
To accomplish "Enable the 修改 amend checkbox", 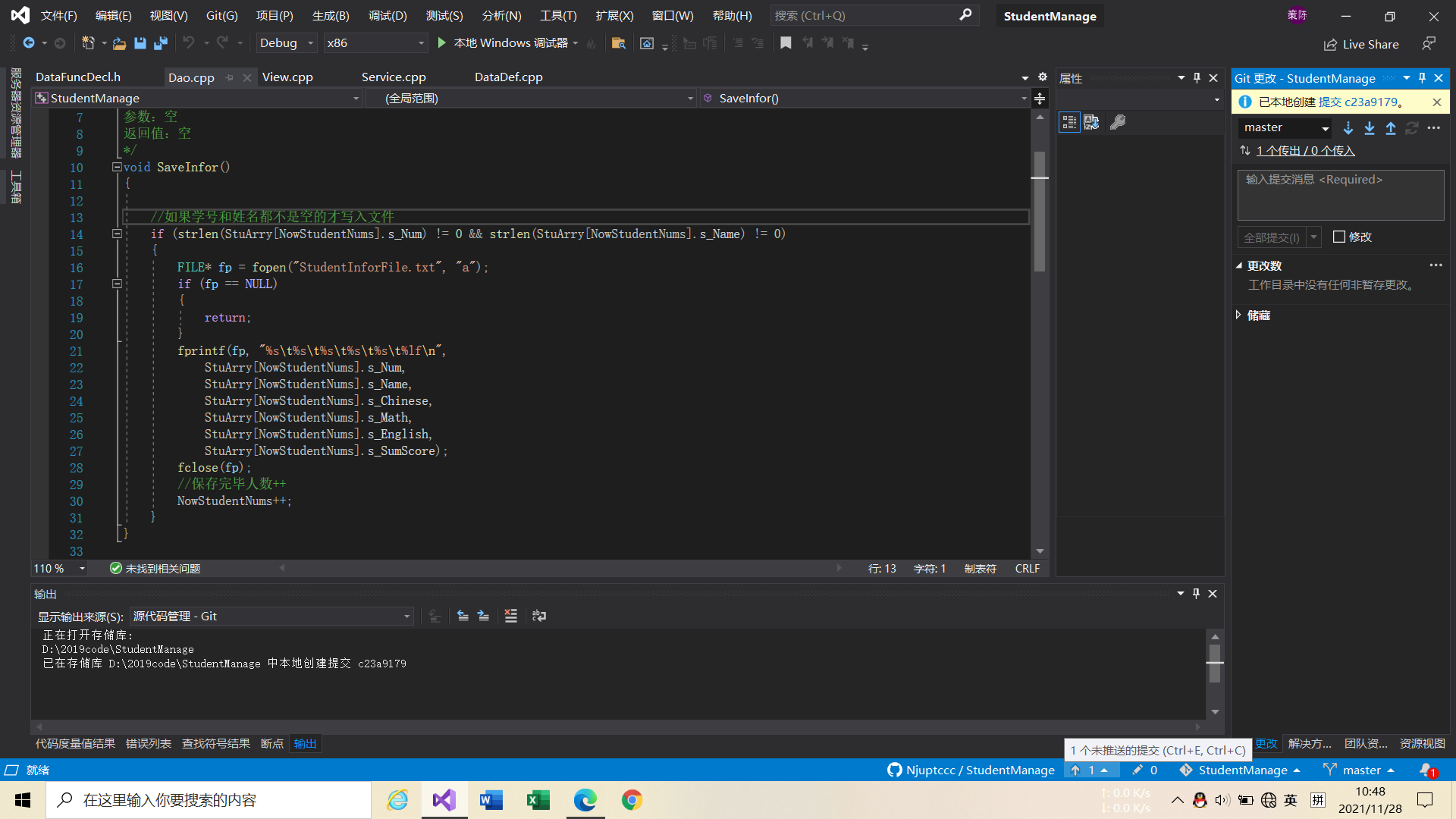I will 1339,237.
